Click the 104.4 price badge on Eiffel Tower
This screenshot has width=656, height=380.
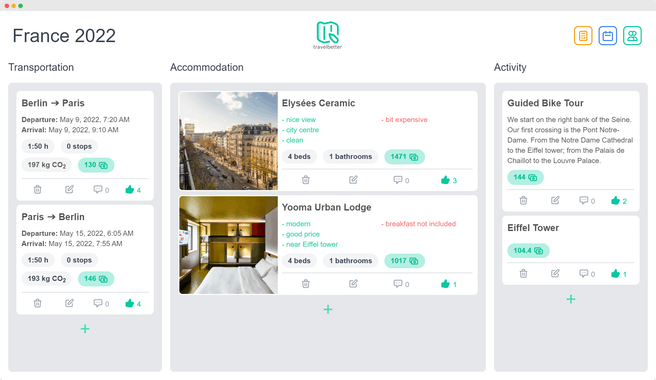point(528,251)
